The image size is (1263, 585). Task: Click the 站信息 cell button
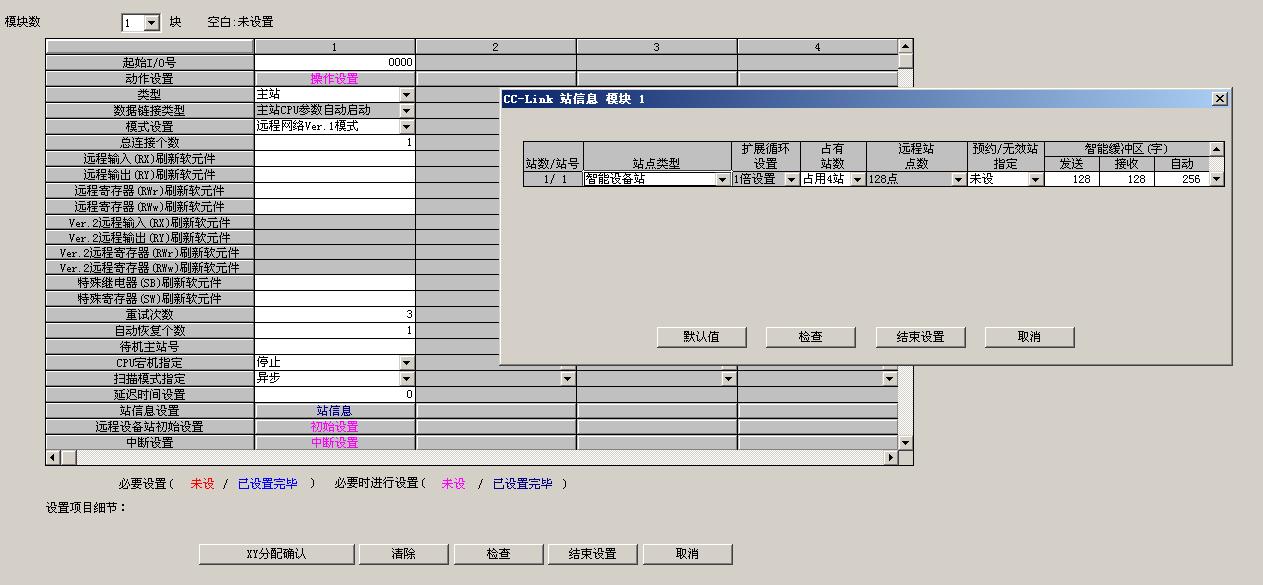(334, 411)
